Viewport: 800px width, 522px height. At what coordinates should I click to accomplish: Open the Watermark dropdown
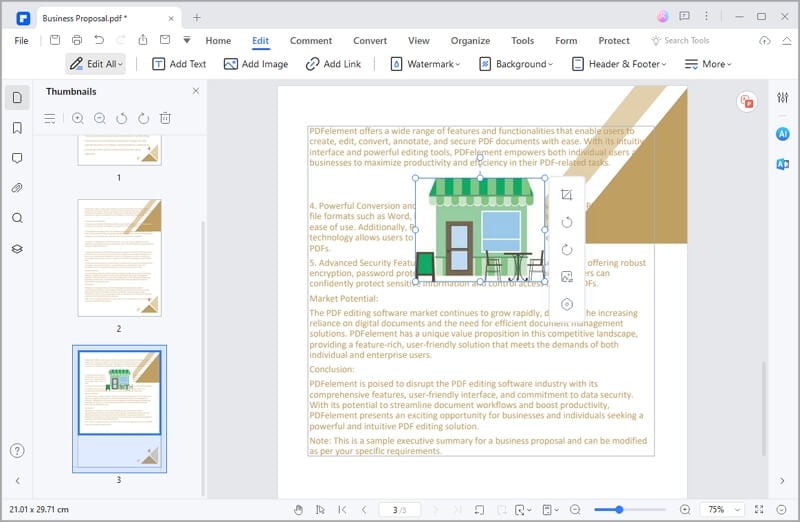tap(425, 64)
